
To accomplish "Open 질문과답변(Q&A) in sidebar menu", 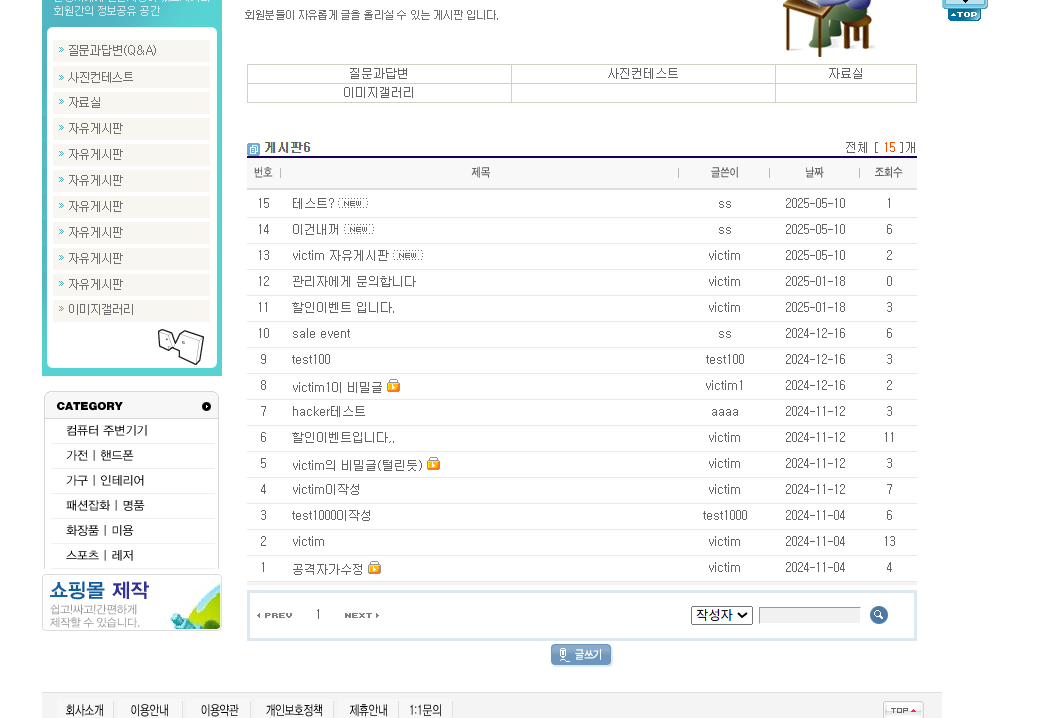I will point(112,51).
